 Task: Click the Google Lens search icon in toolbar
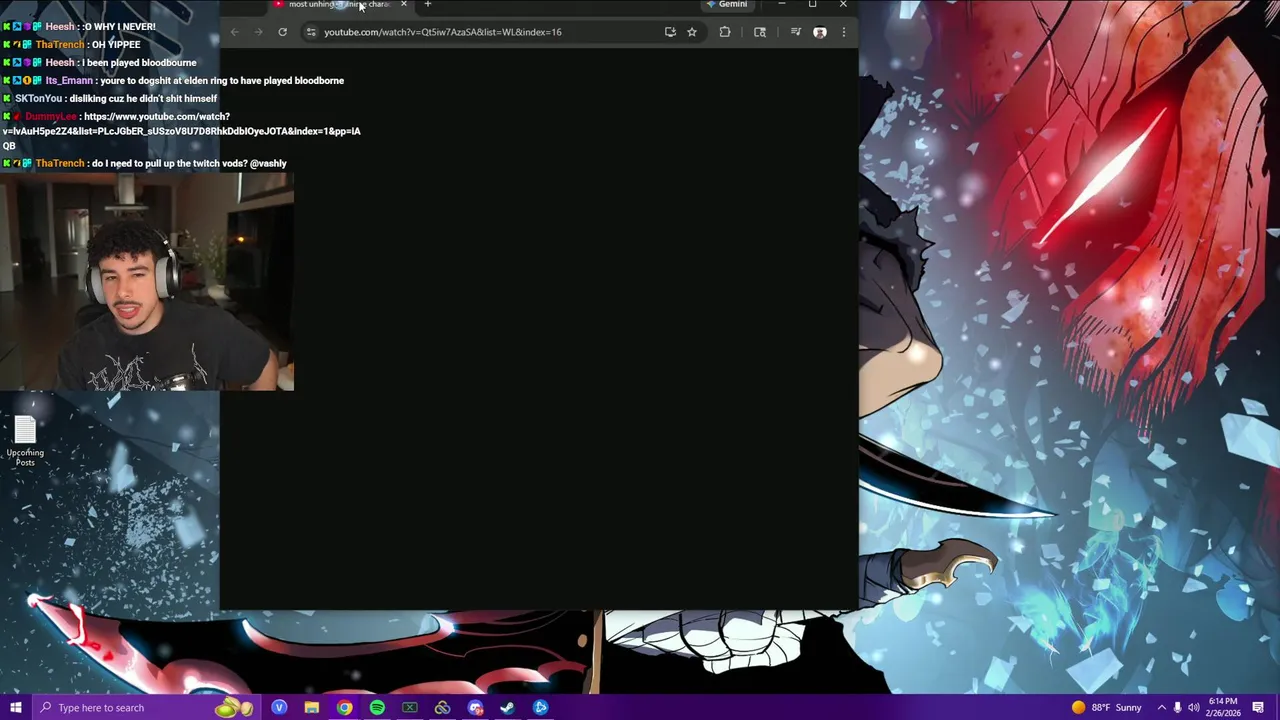760,32
